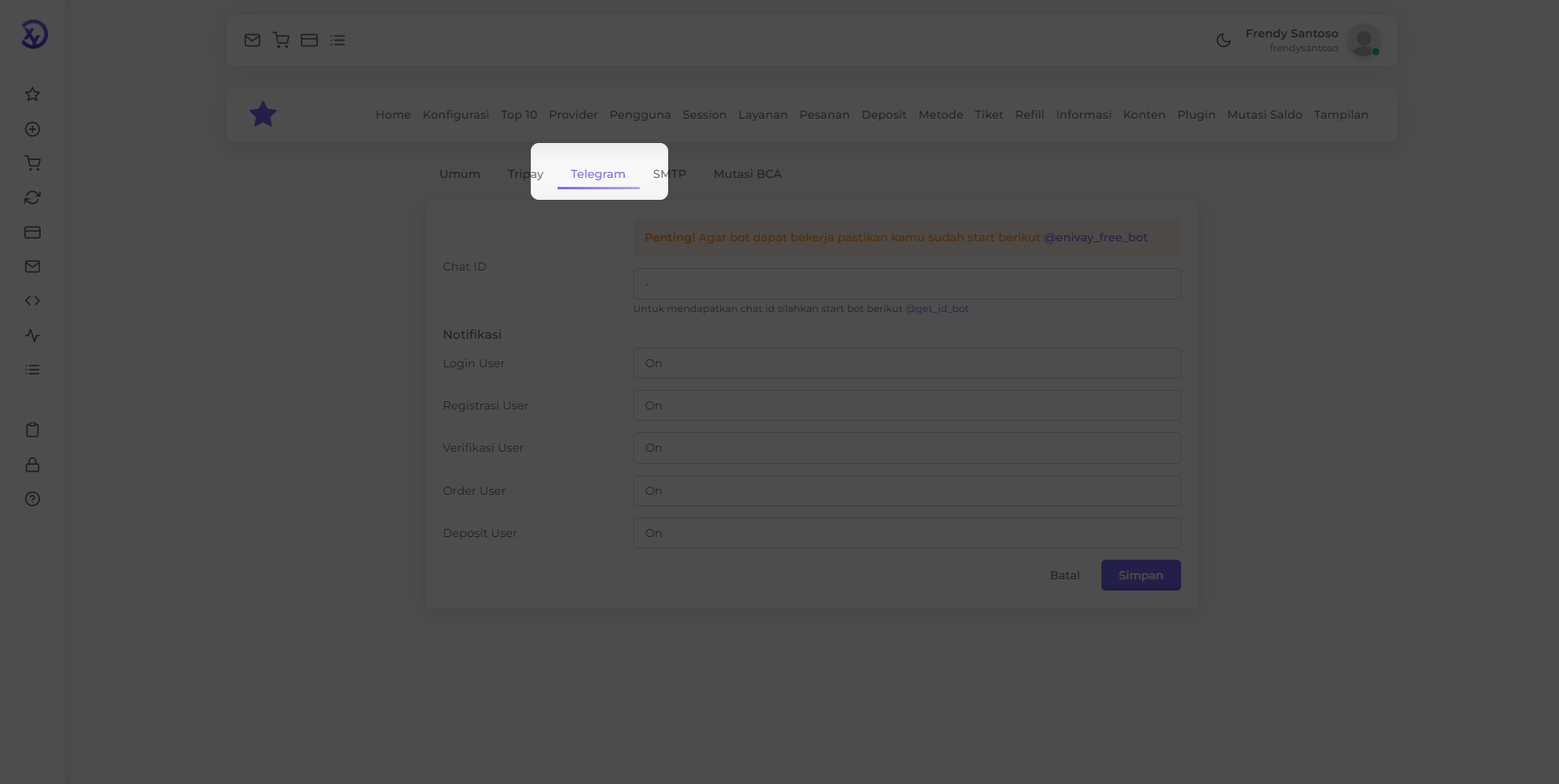This screenshot has height=784, width=1559.
Task: Select the Telegram tab
Action: point(598,174)
